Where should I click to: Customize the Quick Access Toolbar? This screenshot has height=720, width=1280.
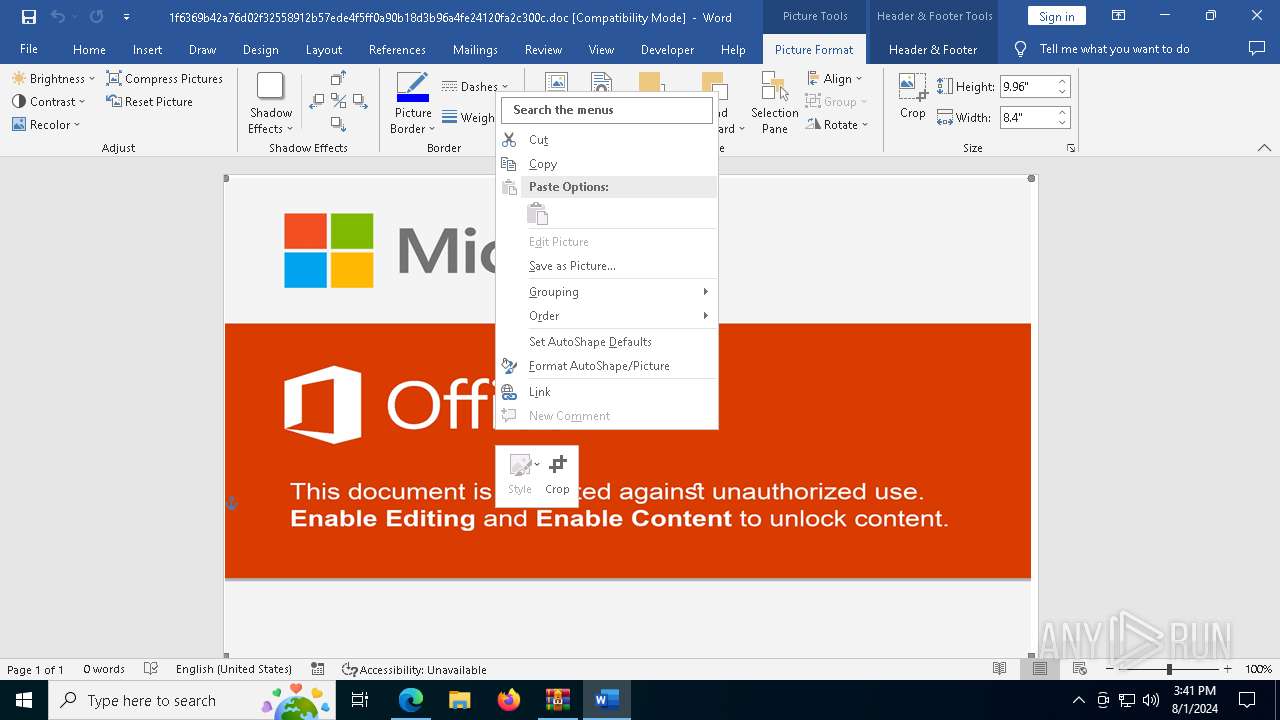(126, 17)
